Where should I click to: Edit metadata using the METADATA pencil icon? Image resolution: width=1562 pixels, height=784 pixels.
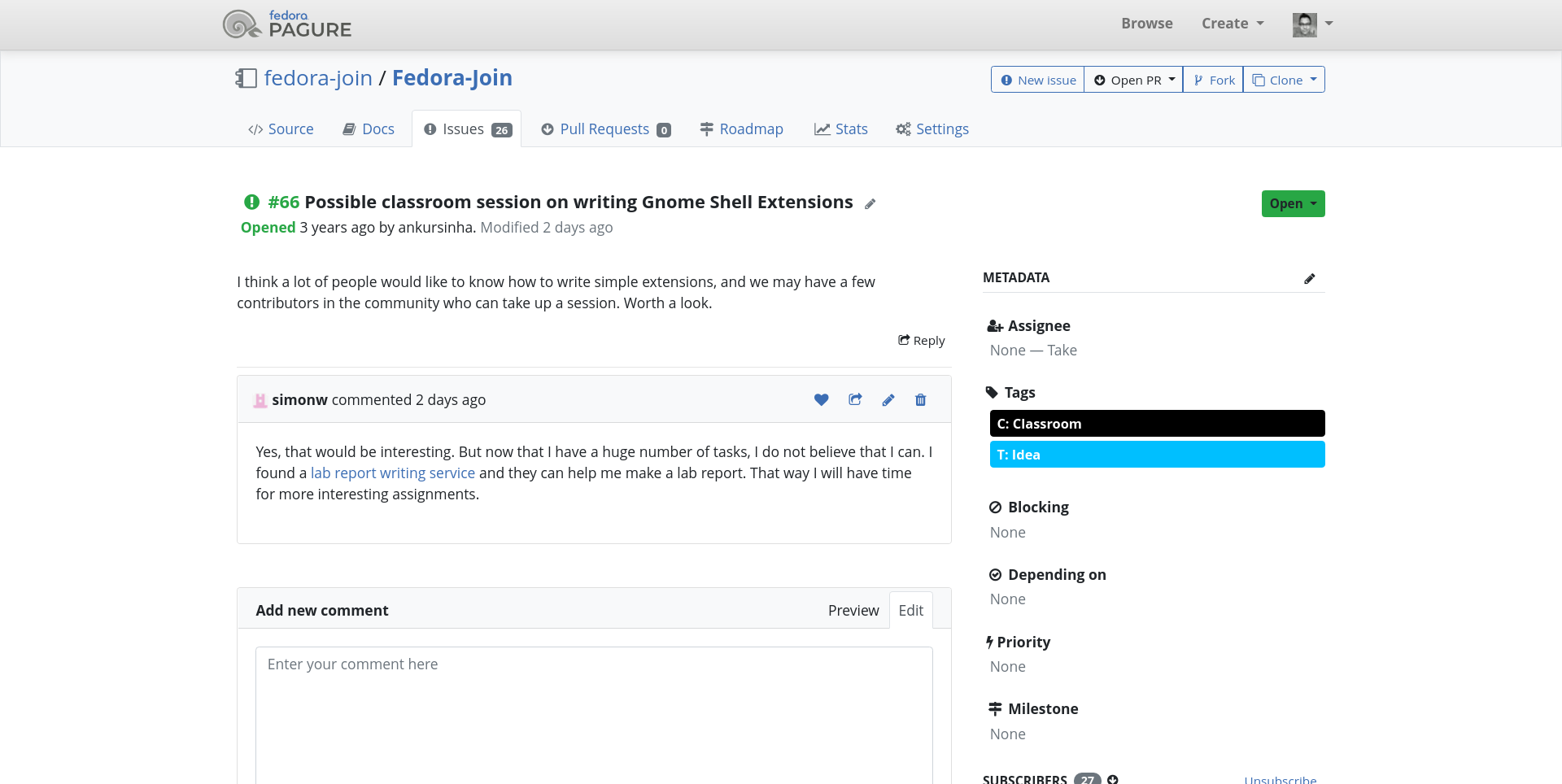[x=1309, y=279]
